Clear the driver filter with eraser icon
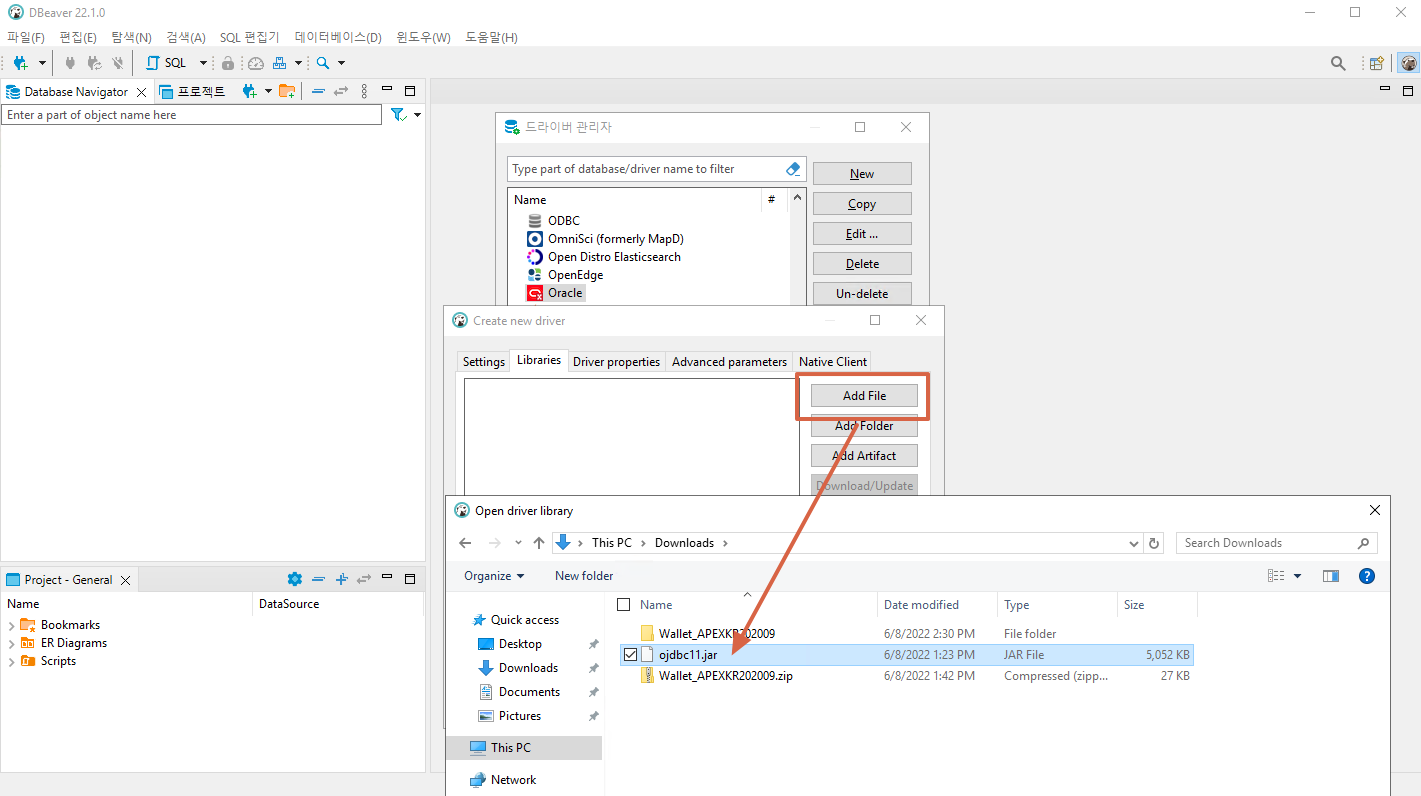 (x=793, y=169)
